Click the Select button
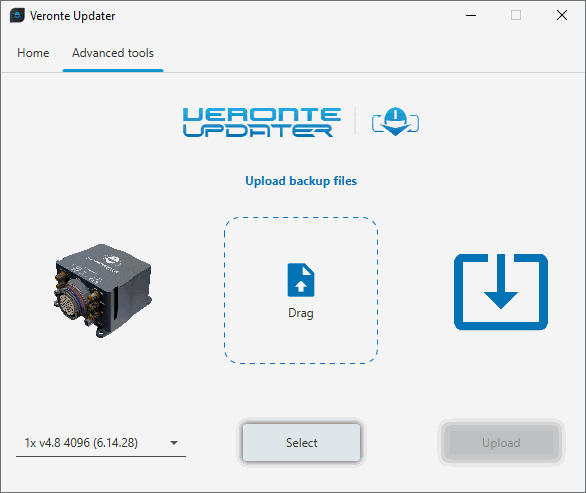This screenshot has width=586, height=493. [302, 443]
